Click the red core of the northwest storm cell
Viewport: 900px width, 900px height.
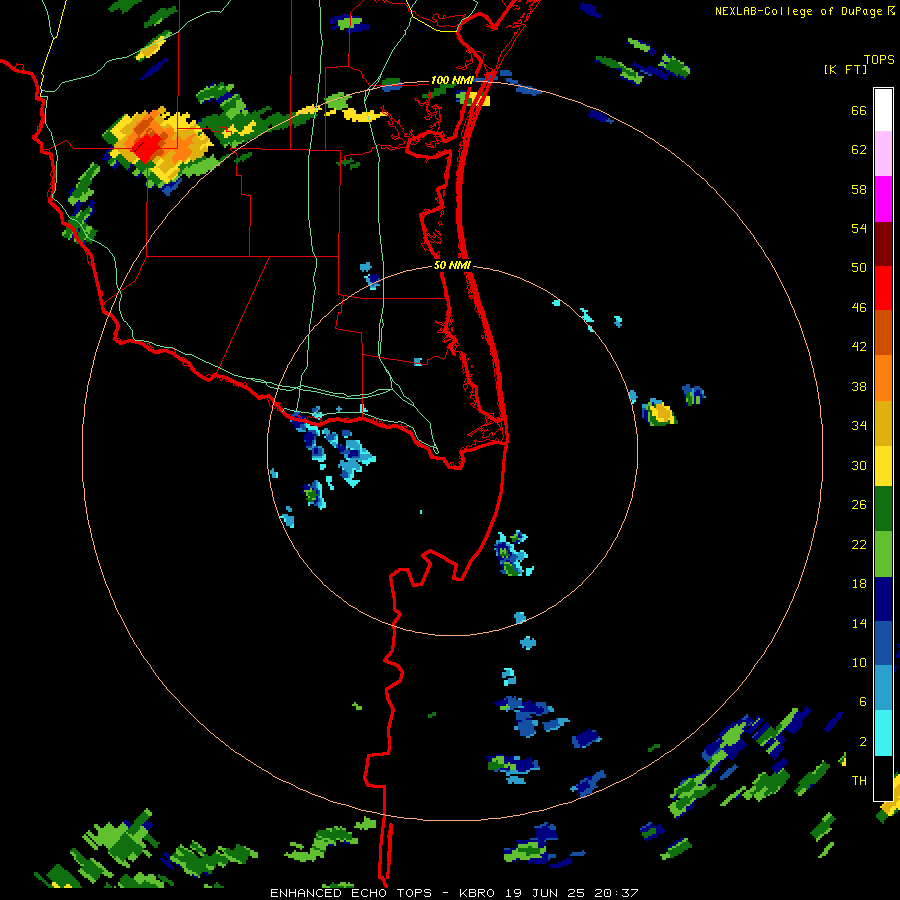147,148
